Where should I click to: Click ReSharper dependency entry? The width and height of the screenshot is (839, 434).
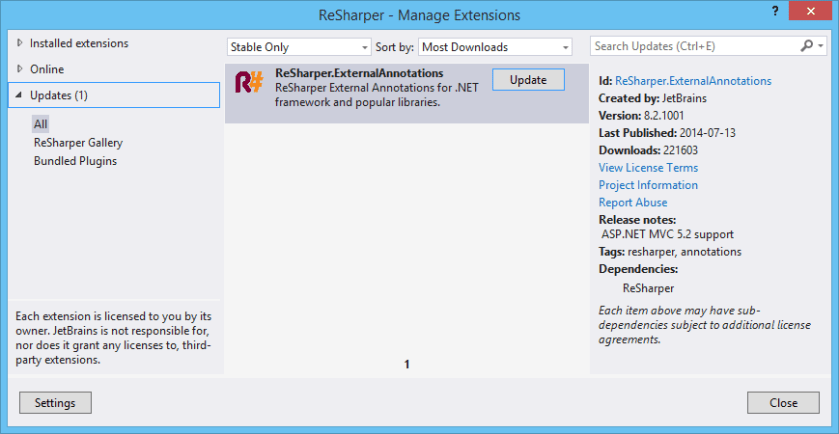coord(648,288)
